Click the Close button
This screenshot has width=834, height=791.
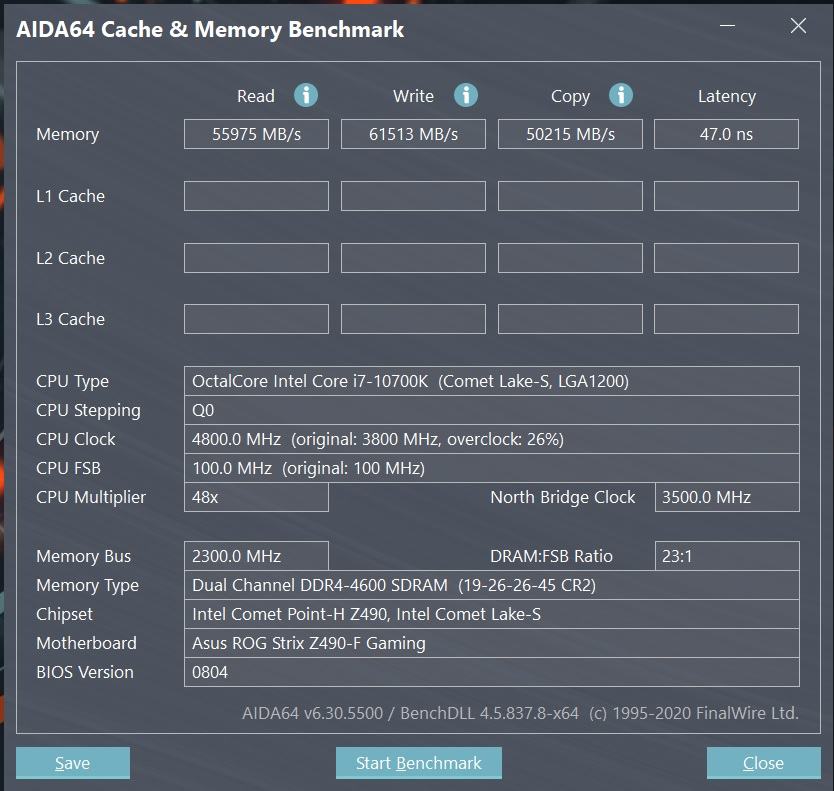(763, 763)
